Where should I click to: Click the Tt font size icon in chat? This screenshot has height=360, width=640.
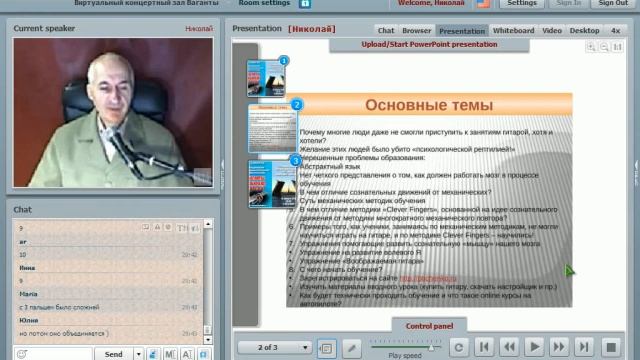(182, 228)
